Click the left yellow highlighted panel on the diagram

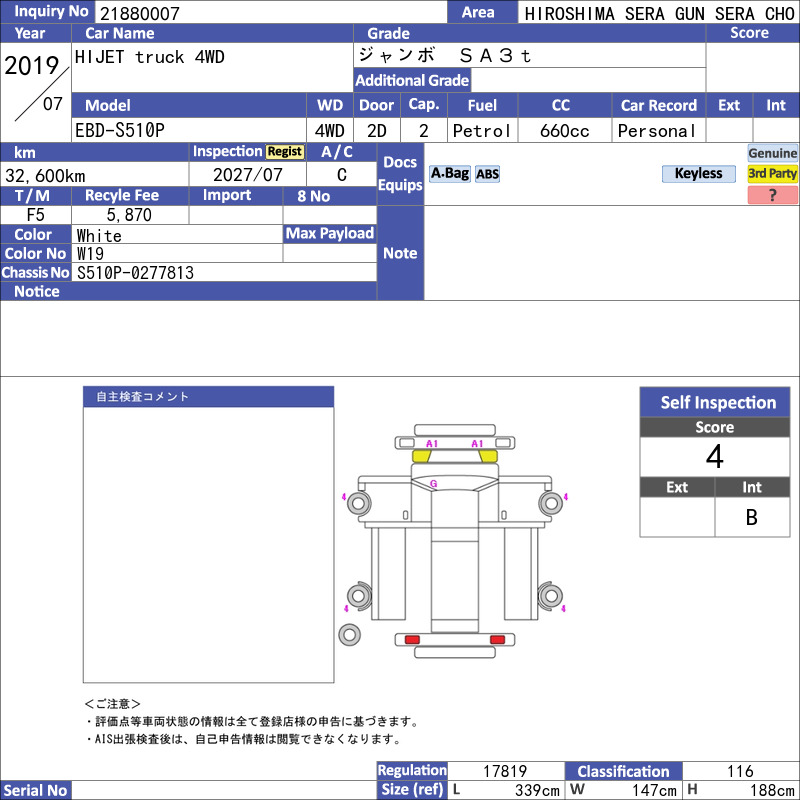pos(421,456)
